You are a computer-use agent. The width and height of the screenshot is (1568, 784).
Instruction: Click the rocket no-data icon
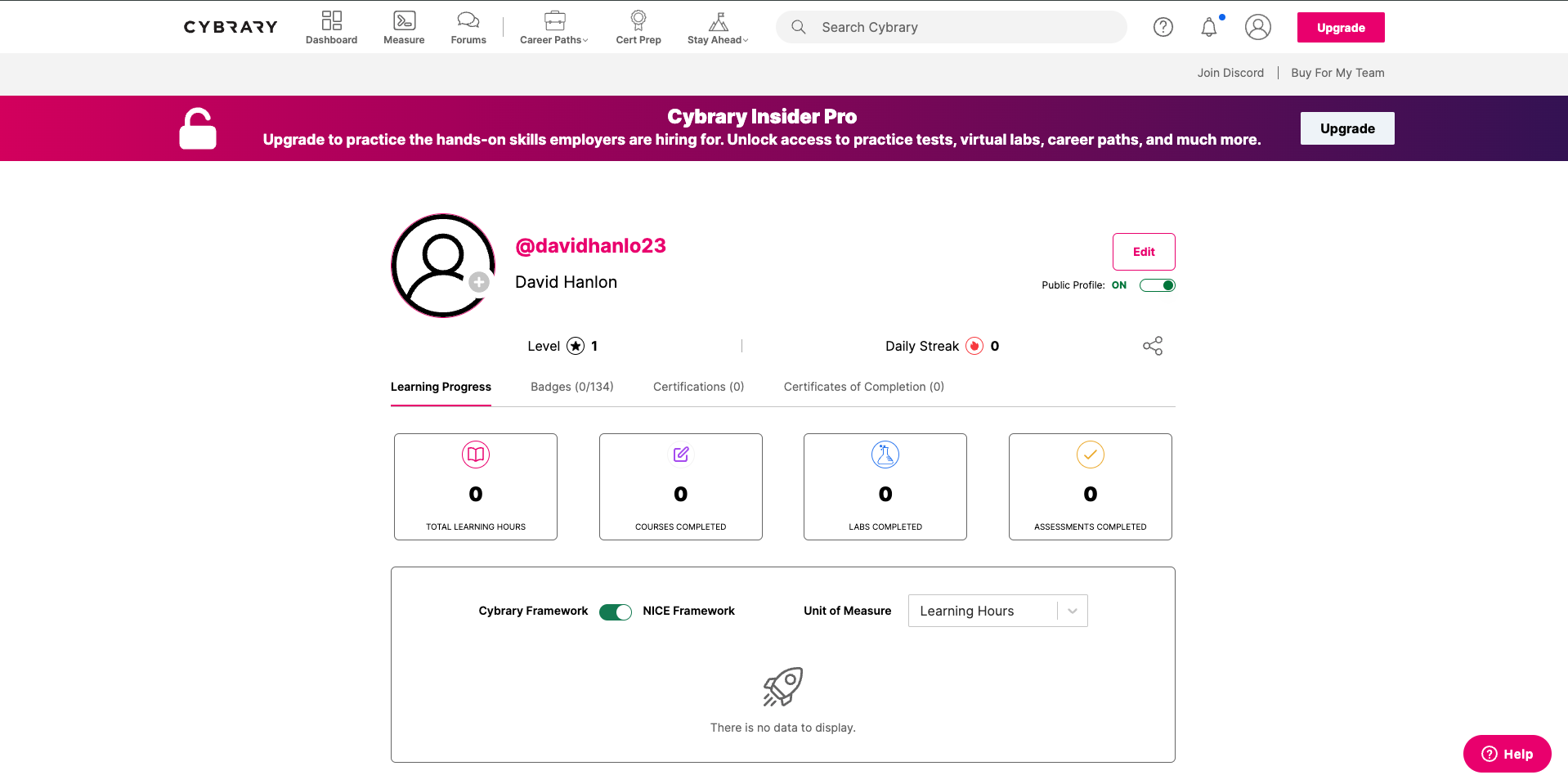tap(783, 687)
